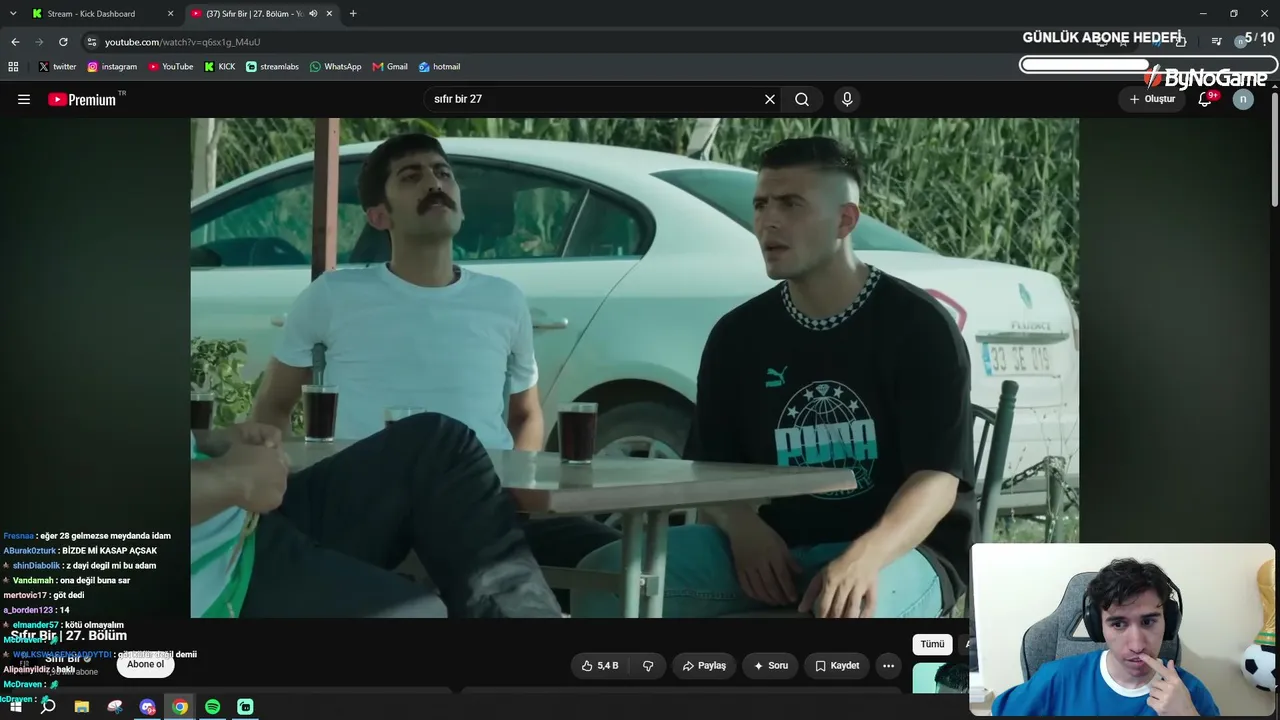Click the YouTube page scrollbar thumb
1280x720 pixels.
point(1274,150)
